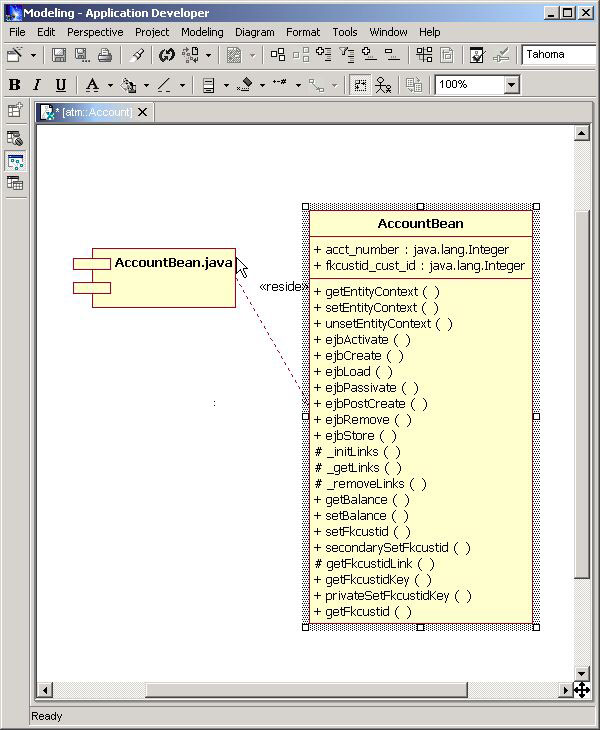Click the vertical scrollbar up arrow
Viewport: 600px width, 730px height.
582,133
